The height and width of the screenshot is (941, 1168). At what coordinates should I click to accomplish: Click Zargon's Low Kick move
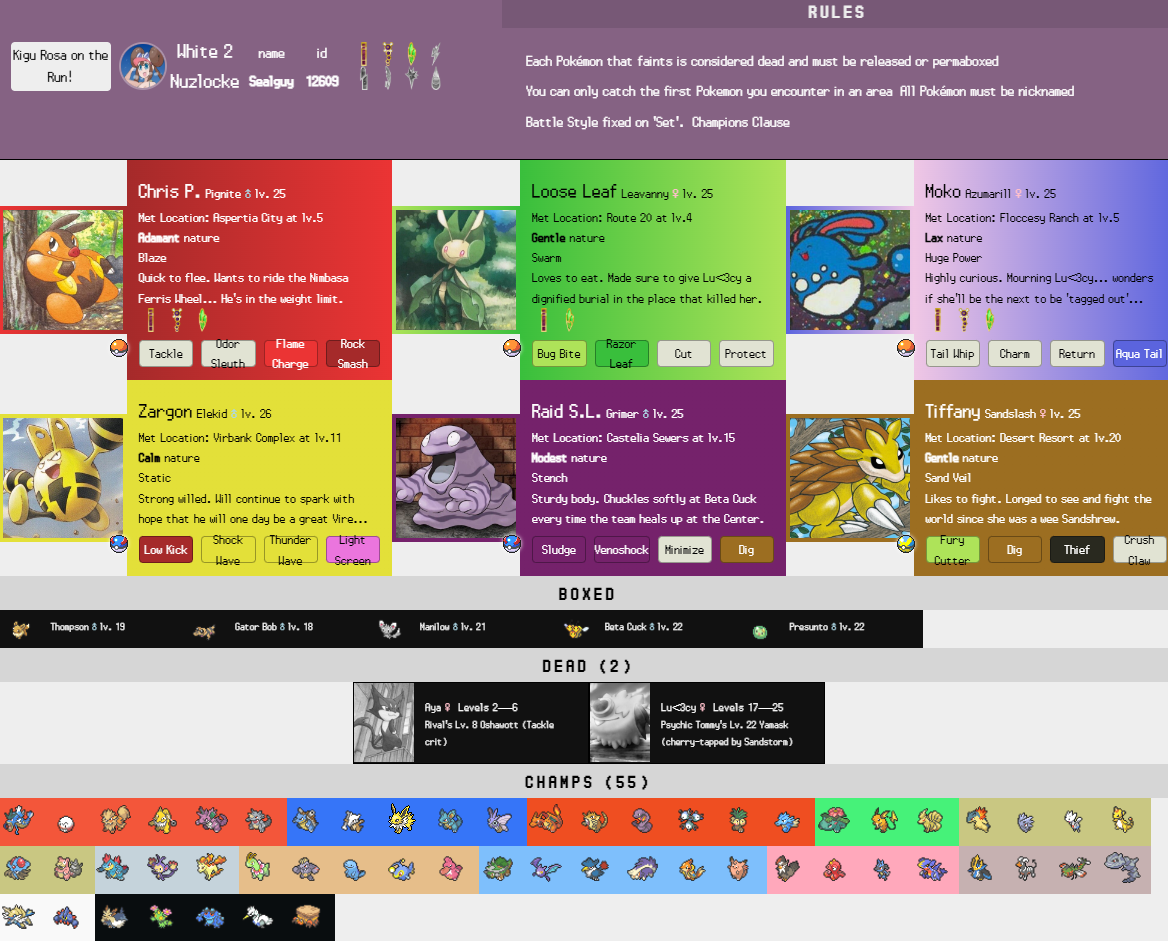166,550
